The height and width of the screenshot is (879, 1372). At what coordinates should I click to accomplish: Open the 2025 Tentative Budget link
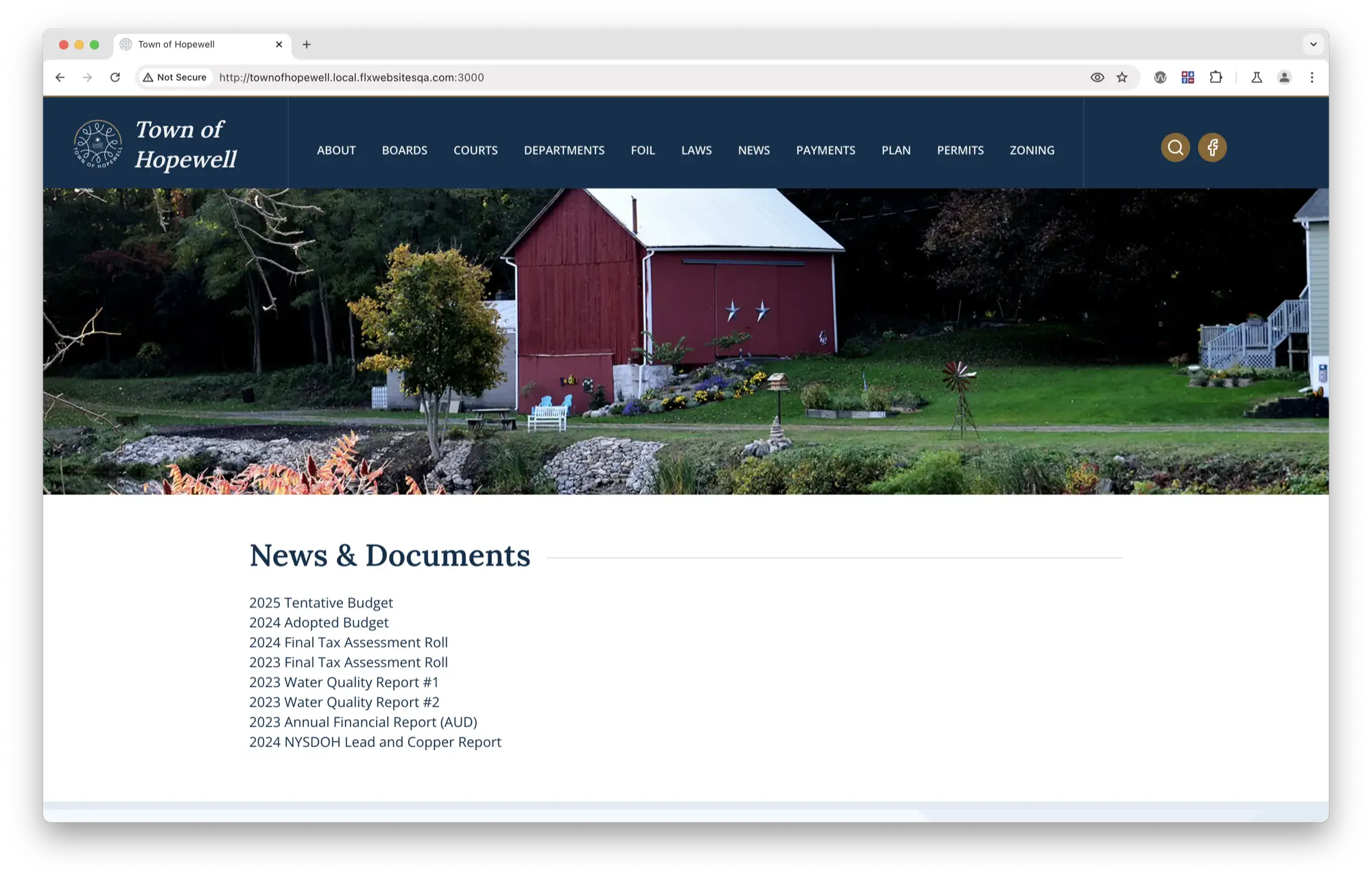(x=320, y=603)
